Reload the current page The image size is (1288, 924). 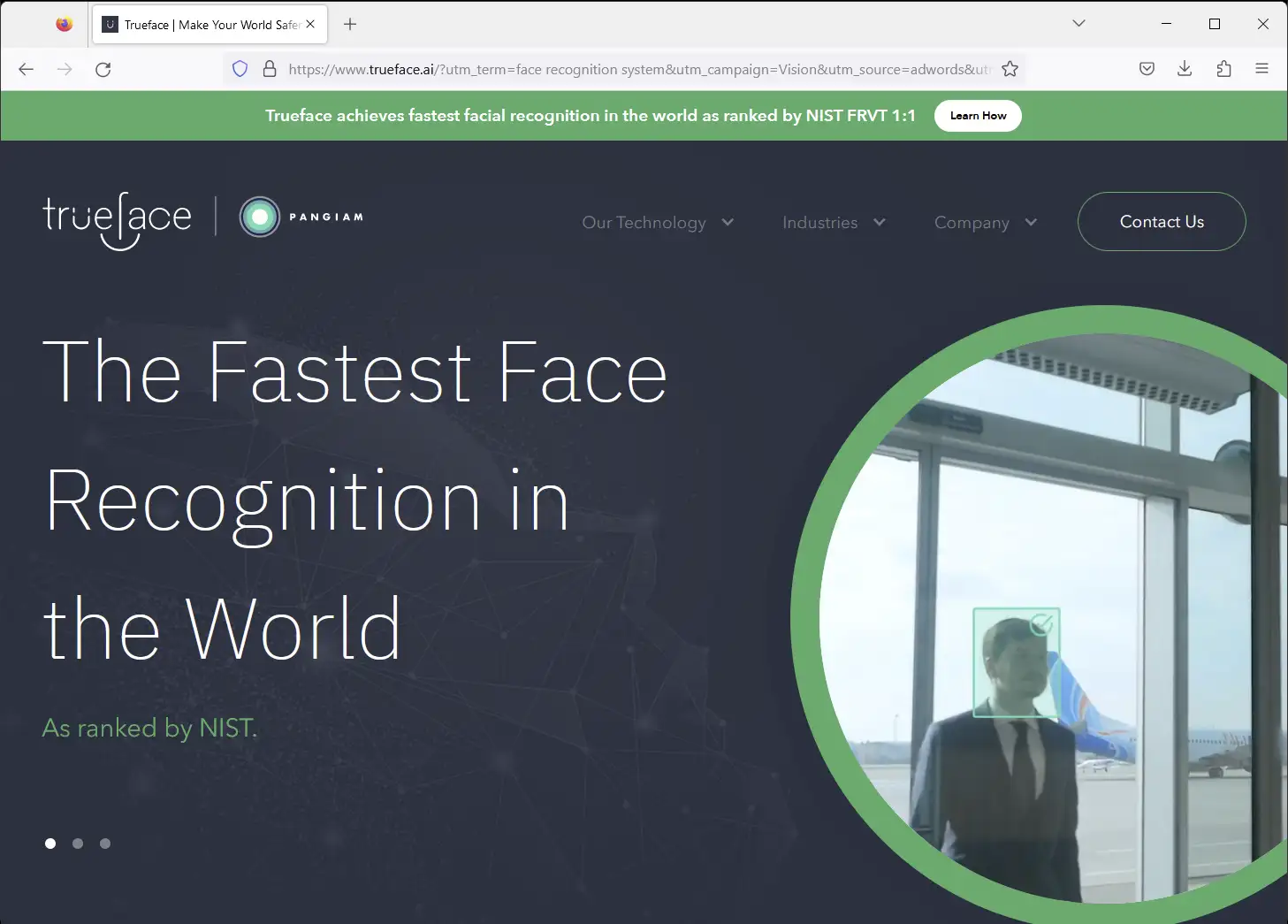click(103, 69)
